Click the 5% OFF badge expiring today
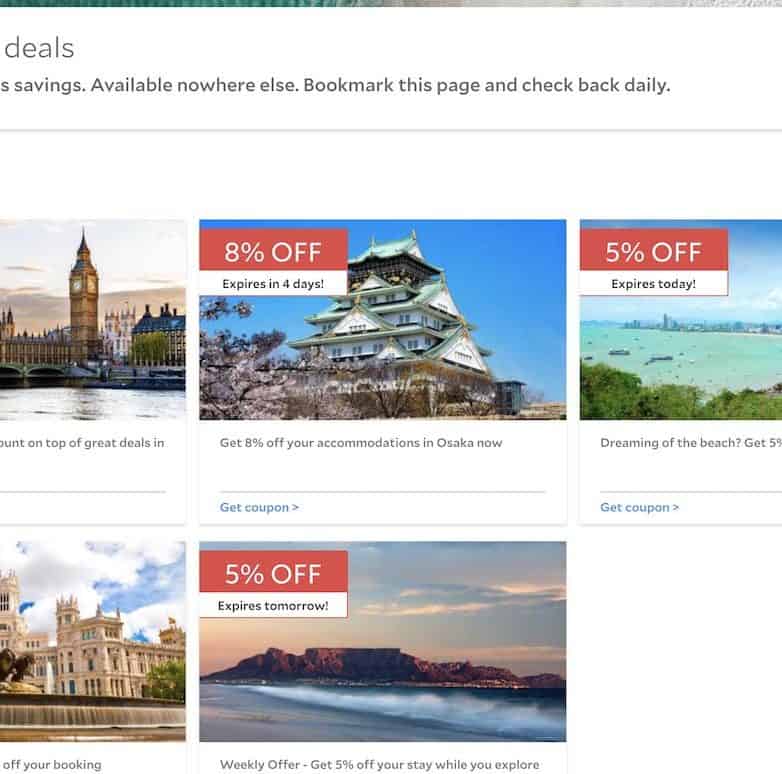Screen dimensions: 782x774 [x=654, y=251]
